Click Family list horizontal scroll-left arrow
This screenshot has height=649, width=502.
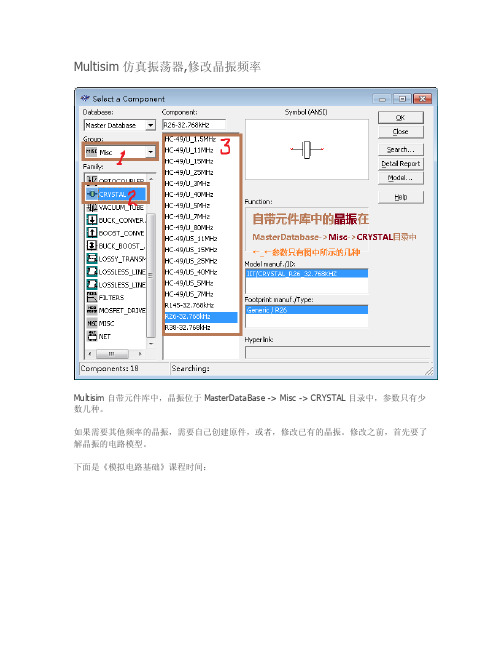90,354
